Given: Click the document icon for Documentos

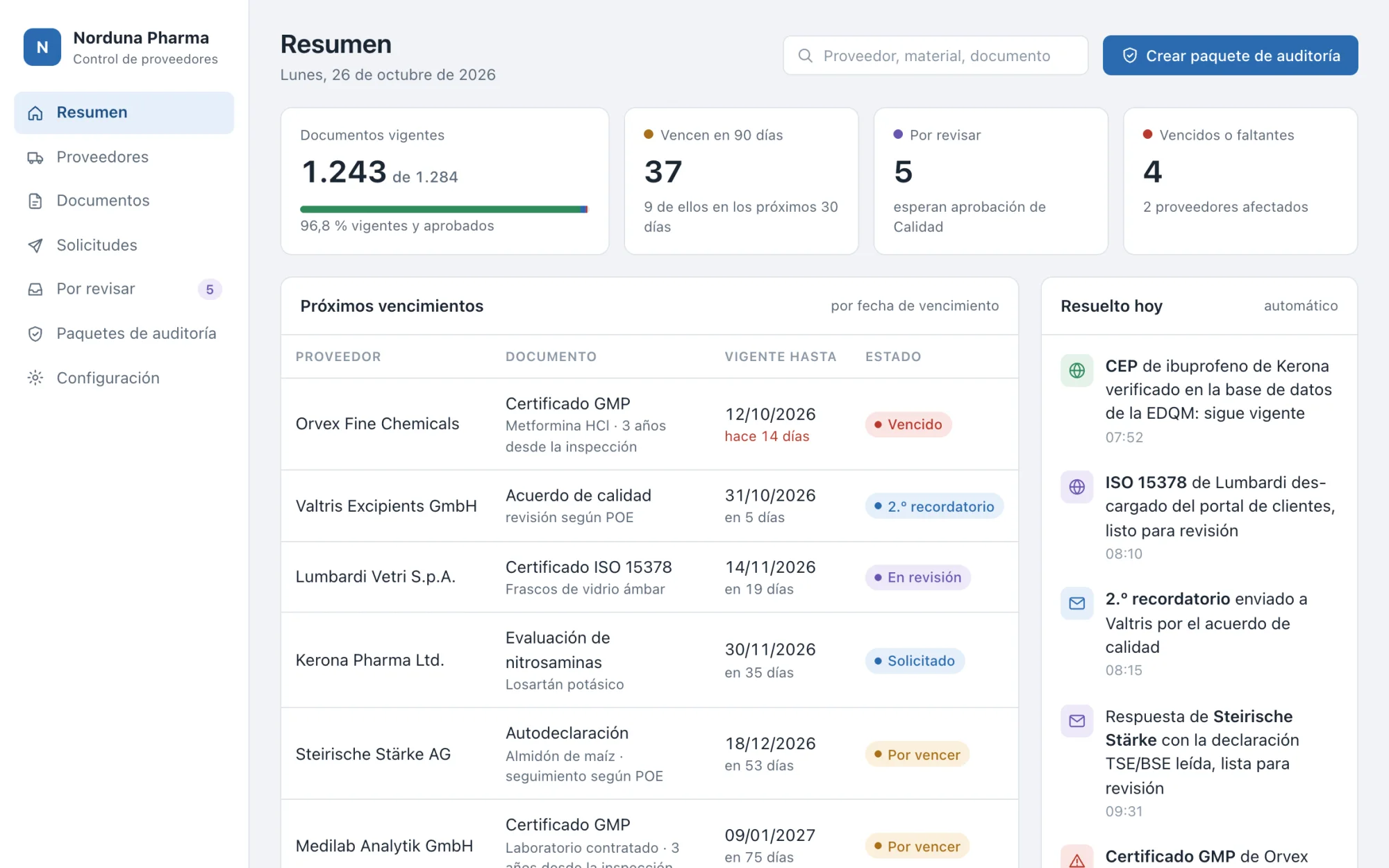Looking at the screenshot, I should coord(35,201).
